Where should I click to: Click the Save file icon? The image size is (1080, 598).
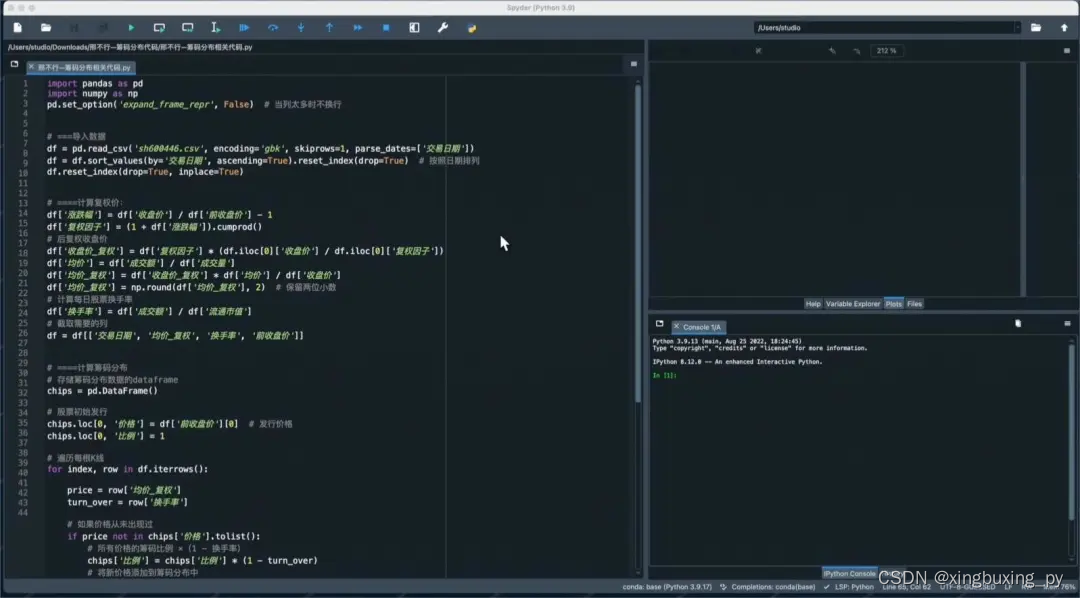click(x=74, y=28)
